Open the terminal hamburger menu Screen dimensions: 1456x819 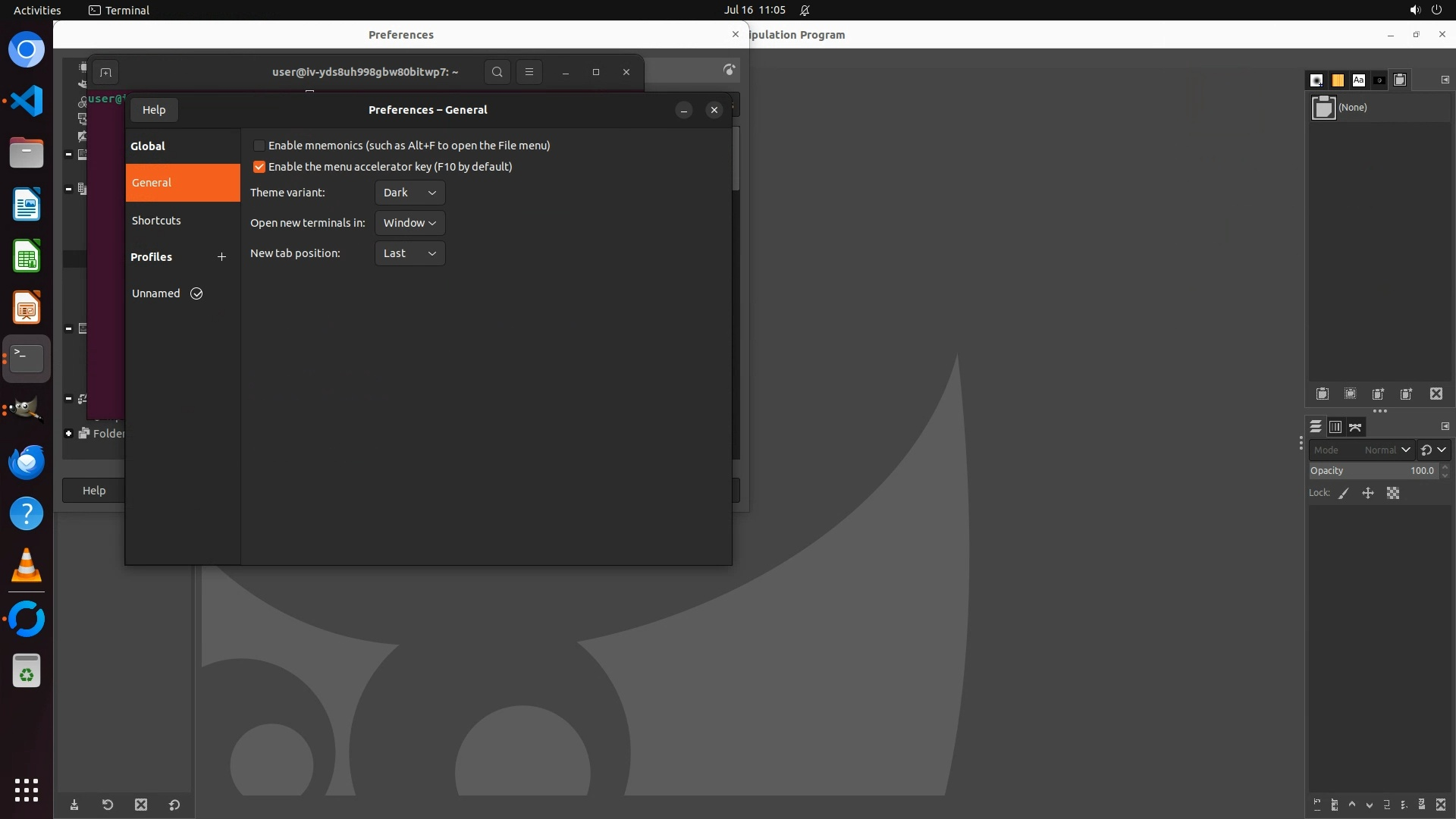(529, 72)
